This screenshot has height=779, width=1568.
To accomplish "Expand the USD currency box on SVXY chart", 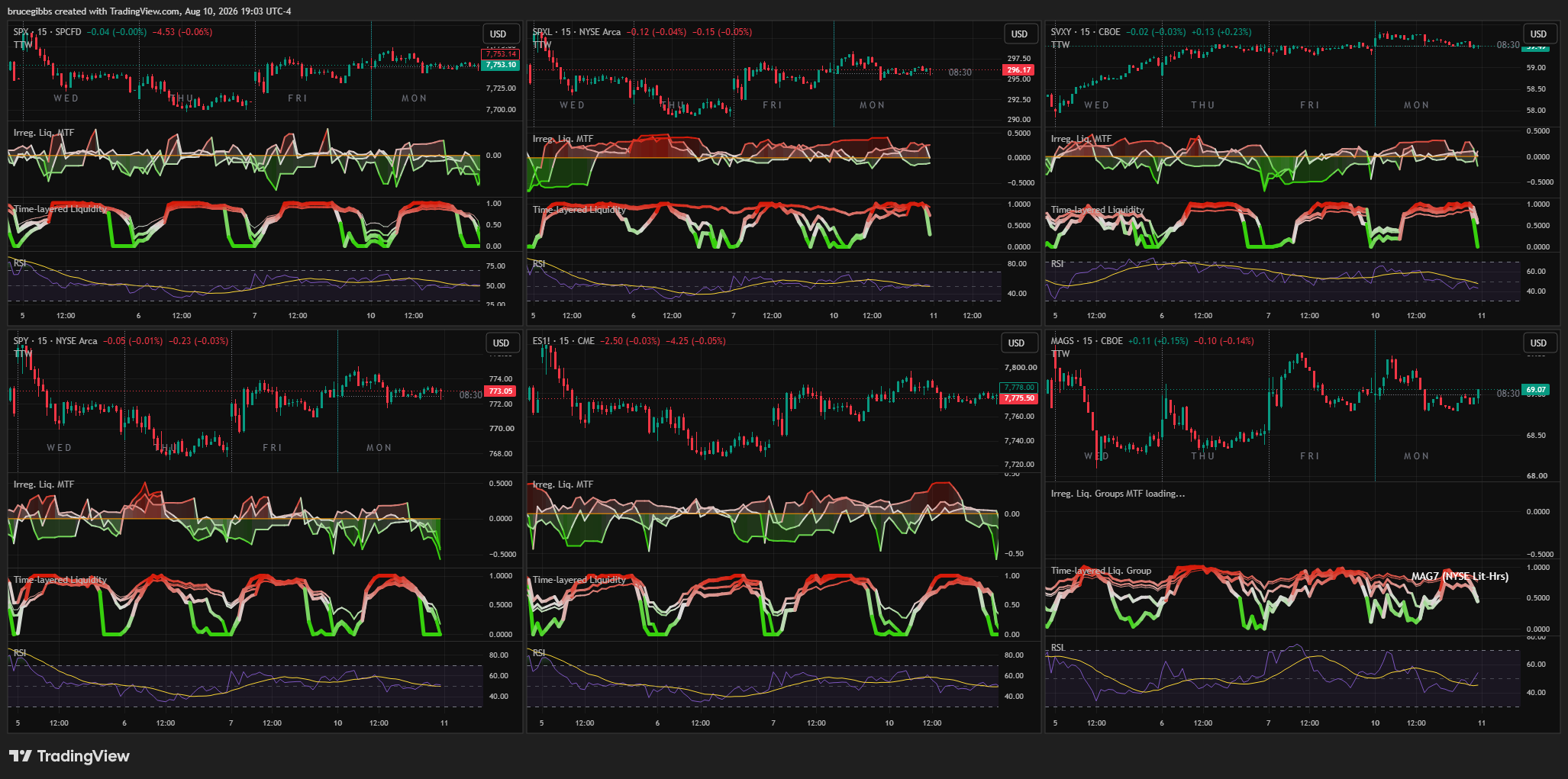I will pyautogui.click(x=1538, y=34).
